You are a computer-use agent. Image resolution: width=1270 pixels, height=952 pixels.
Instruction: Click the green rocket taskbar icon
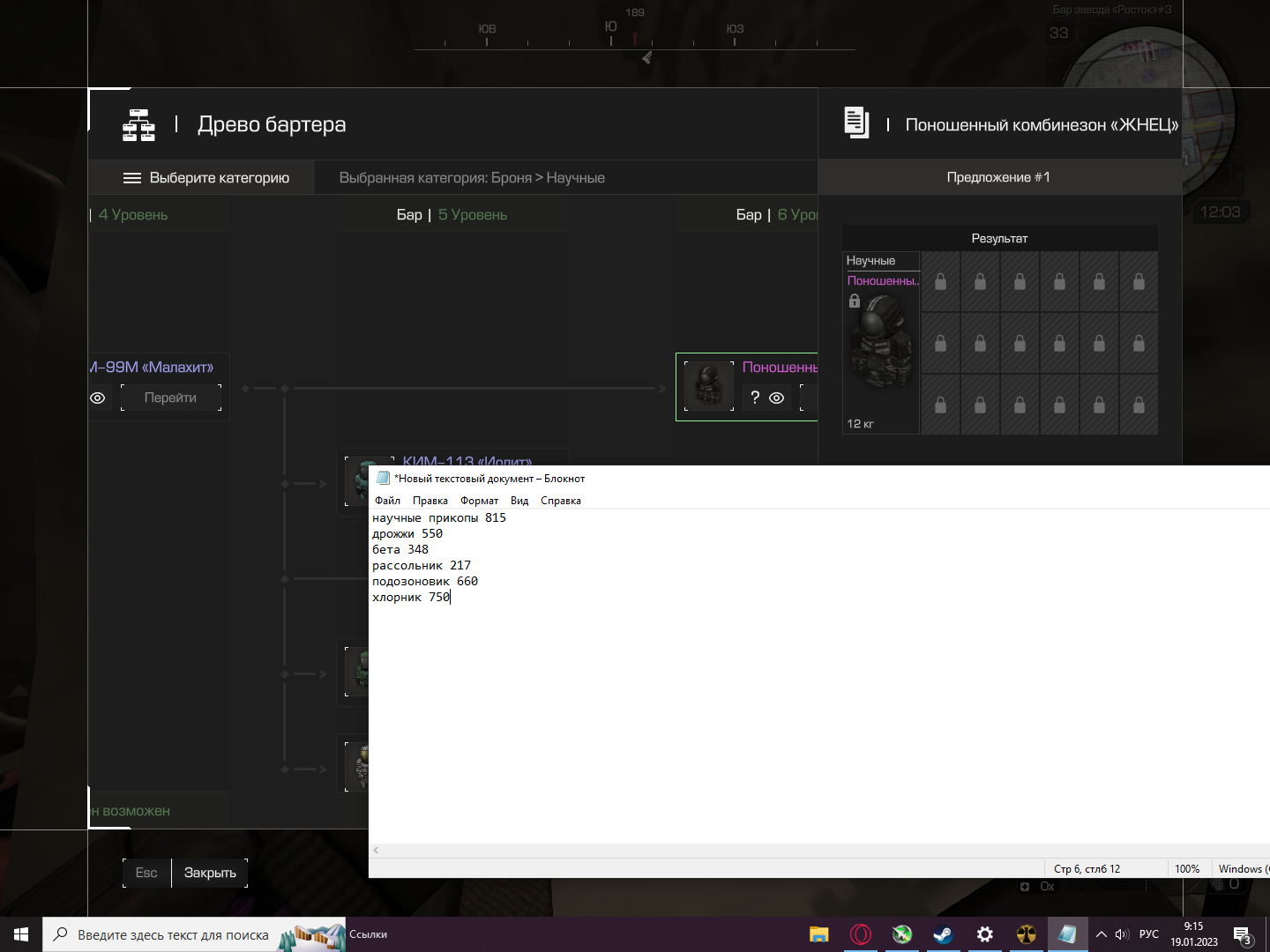coord(902,934)
